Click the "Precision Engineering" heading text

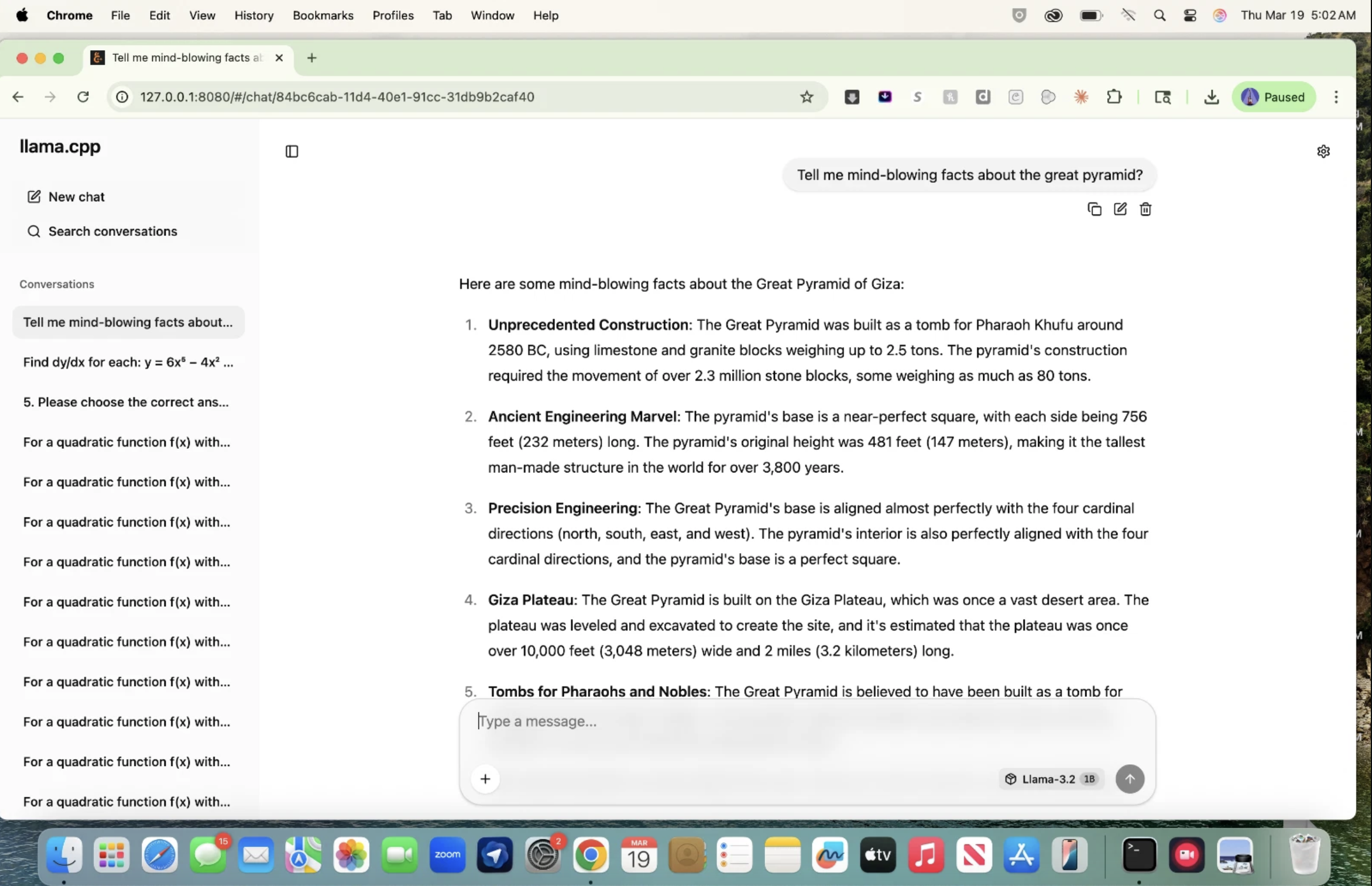563,508
